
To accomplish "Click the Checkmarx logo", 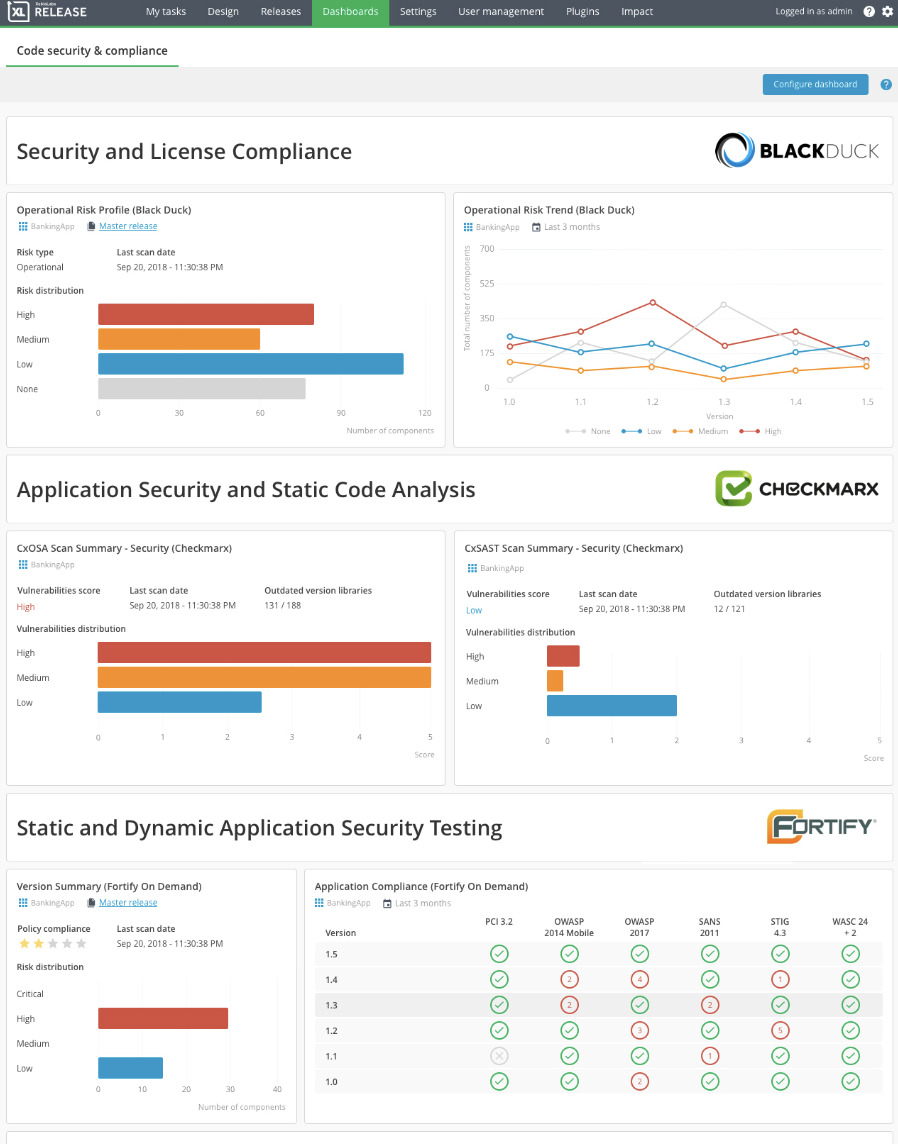I will [x=795, y=488].
